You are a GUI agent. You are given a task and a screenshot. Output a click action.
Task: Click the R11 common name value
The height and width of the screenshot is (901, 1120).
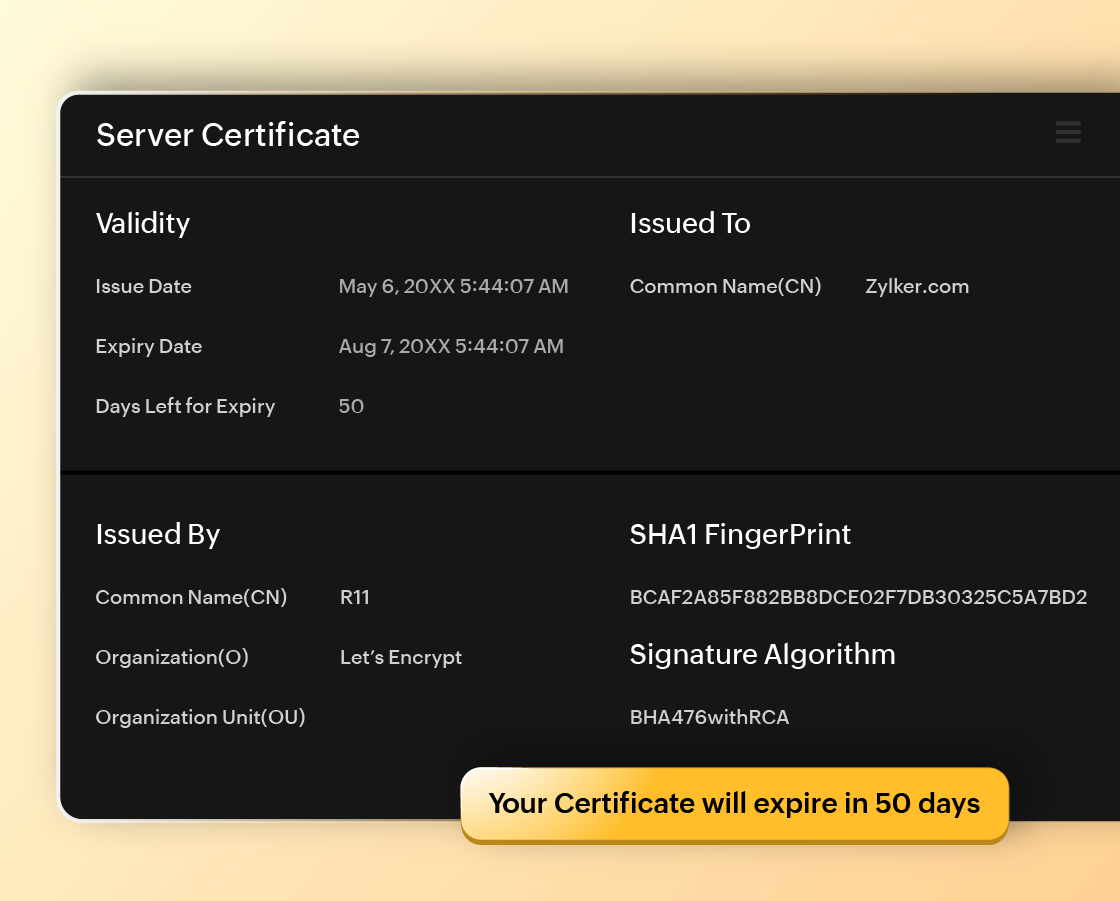tap(355, 597)
